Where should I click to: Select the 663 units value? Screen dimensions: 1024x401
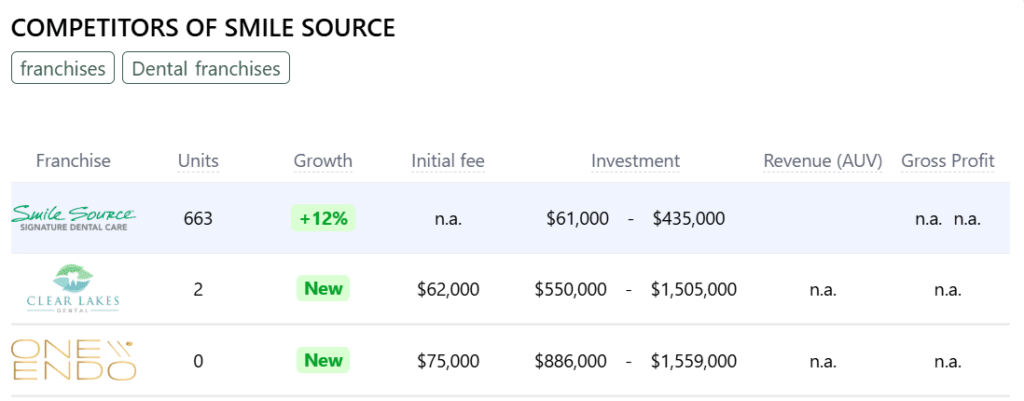(199, 218)
